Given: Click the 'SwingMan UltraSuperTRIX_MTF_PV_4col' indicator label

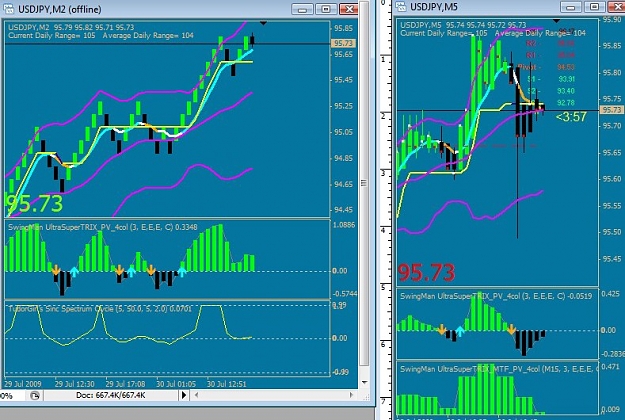Looking at the screenshot, I should pos(499,369).
